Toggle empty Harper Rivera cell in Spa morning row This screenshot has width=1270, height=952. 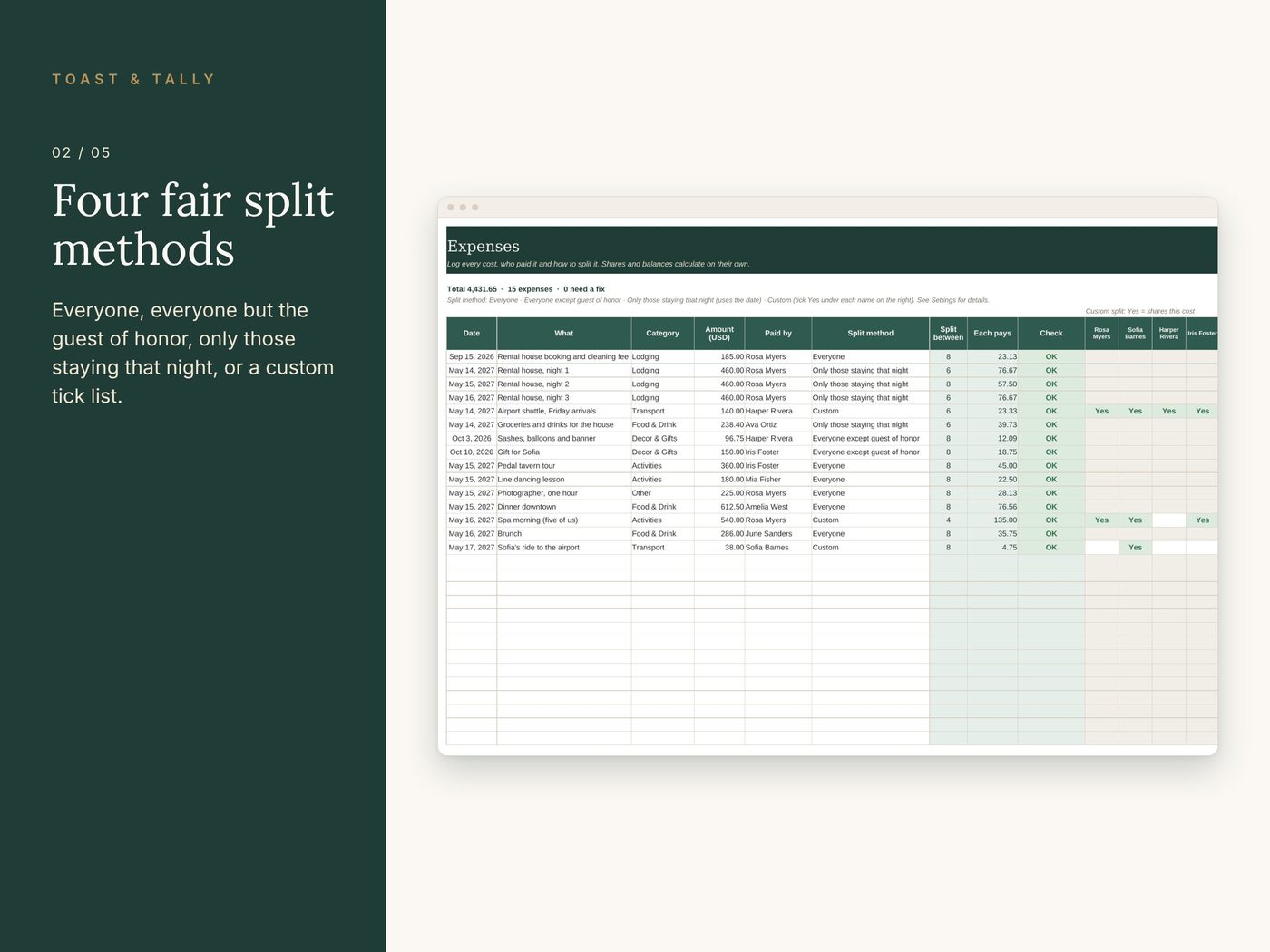(1168, 520)
